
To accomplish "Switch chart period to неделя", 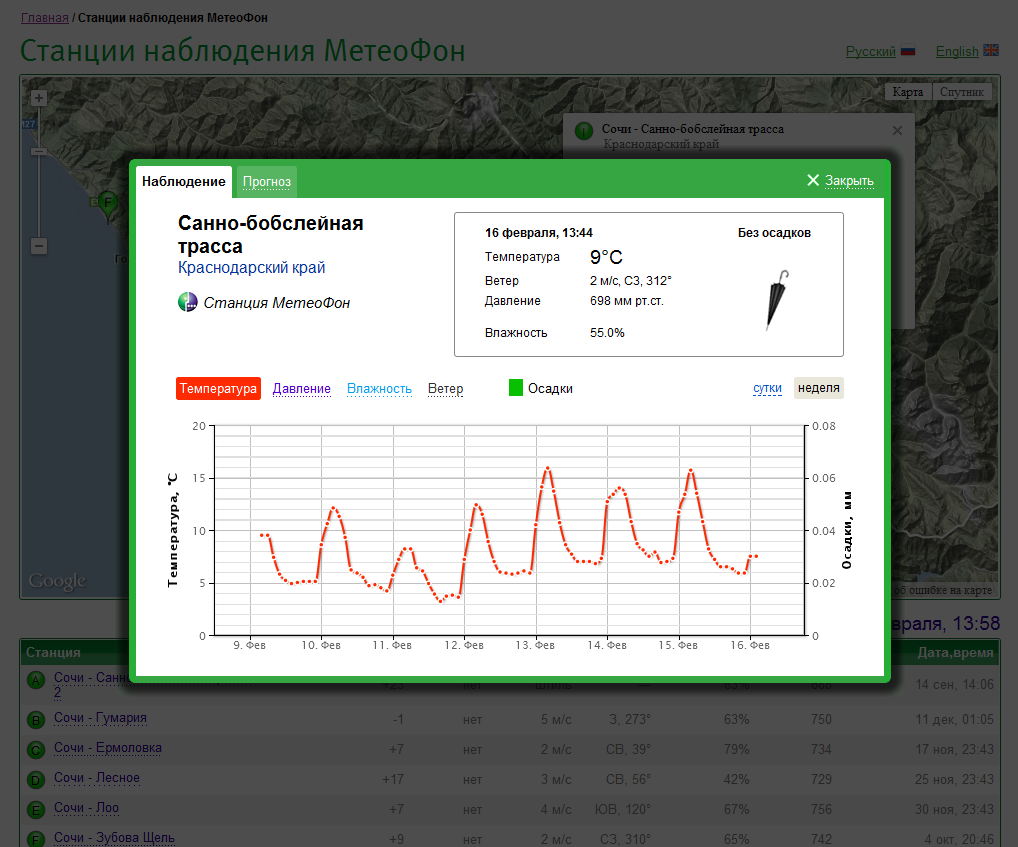I will (819, 387).
